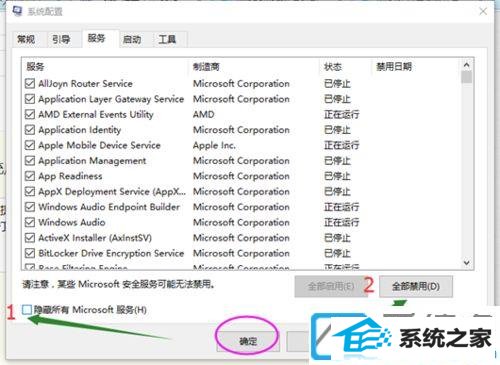Switch to the 常规 tab
Screen dimensions: 500x365
click(26, 39)
